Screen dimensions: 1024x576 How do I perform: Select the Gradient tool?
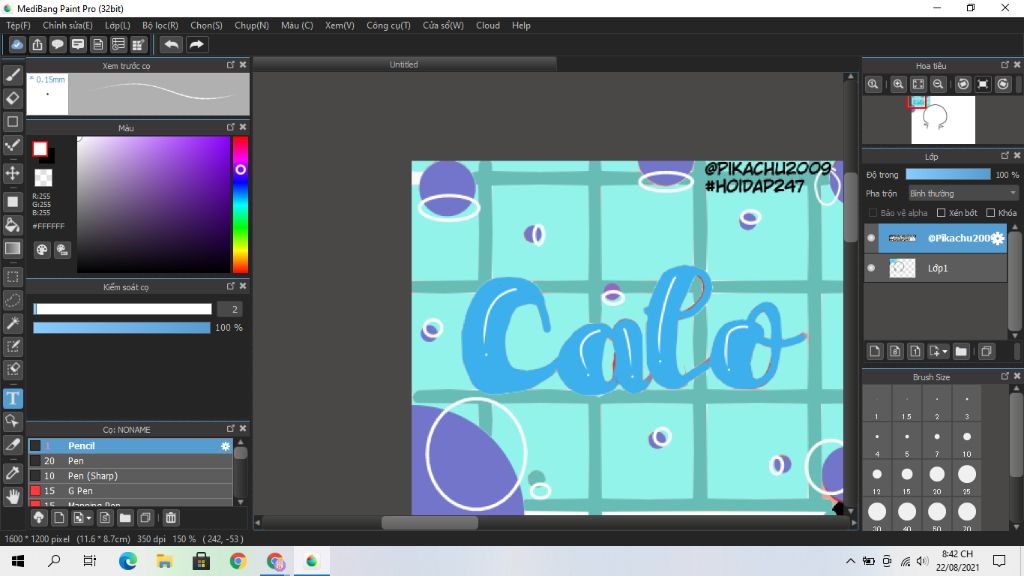tap(12, 248)
